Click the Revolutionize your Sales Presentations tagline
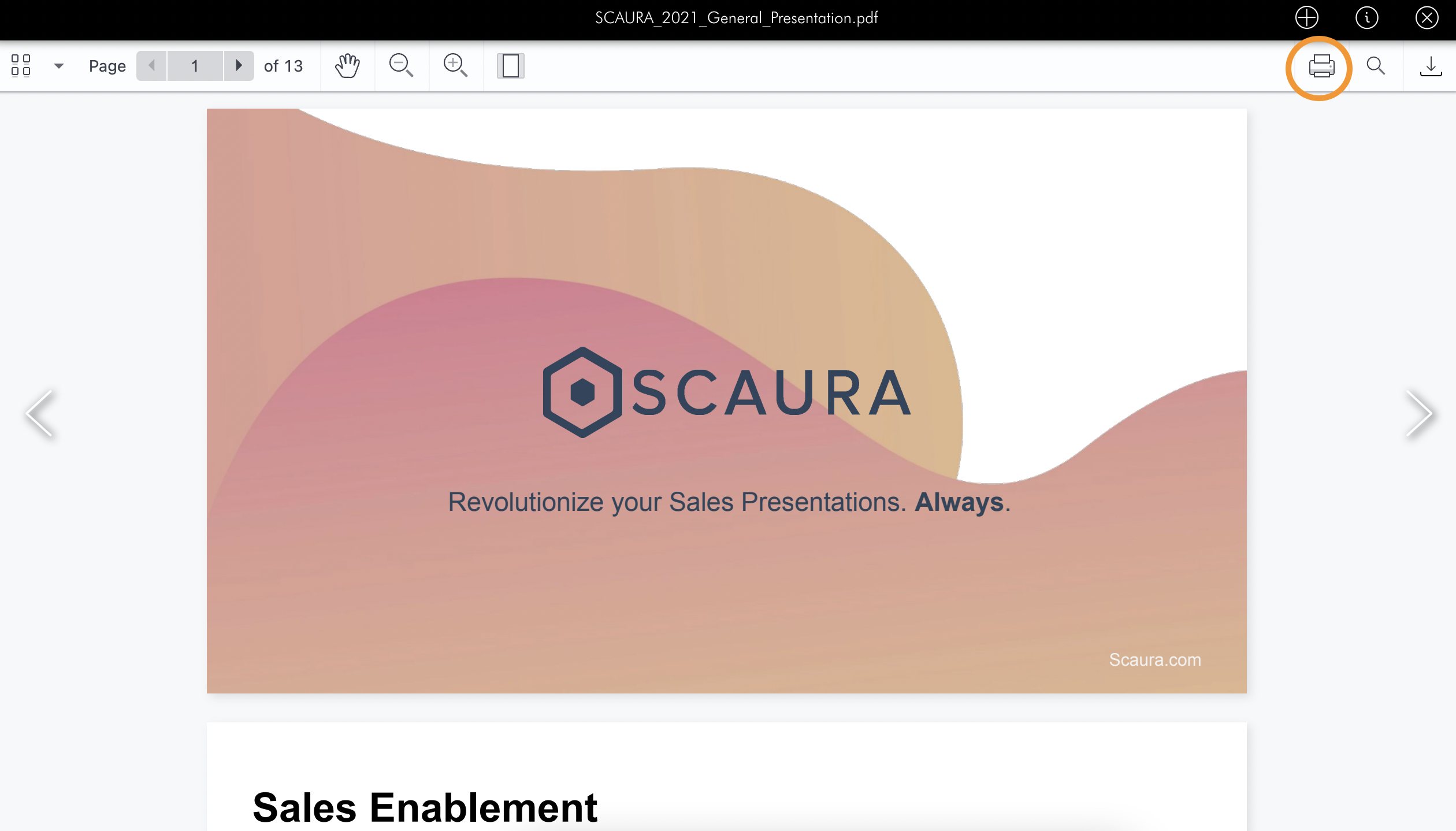Image resolution: width=1456 pixels, height=831 pixels. 729,502
